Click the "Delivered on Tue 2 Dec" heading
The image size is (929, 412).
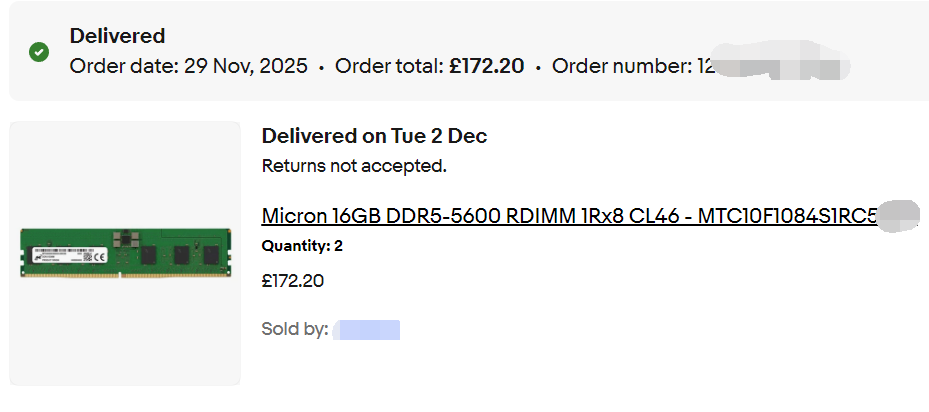tap(374, 136)
